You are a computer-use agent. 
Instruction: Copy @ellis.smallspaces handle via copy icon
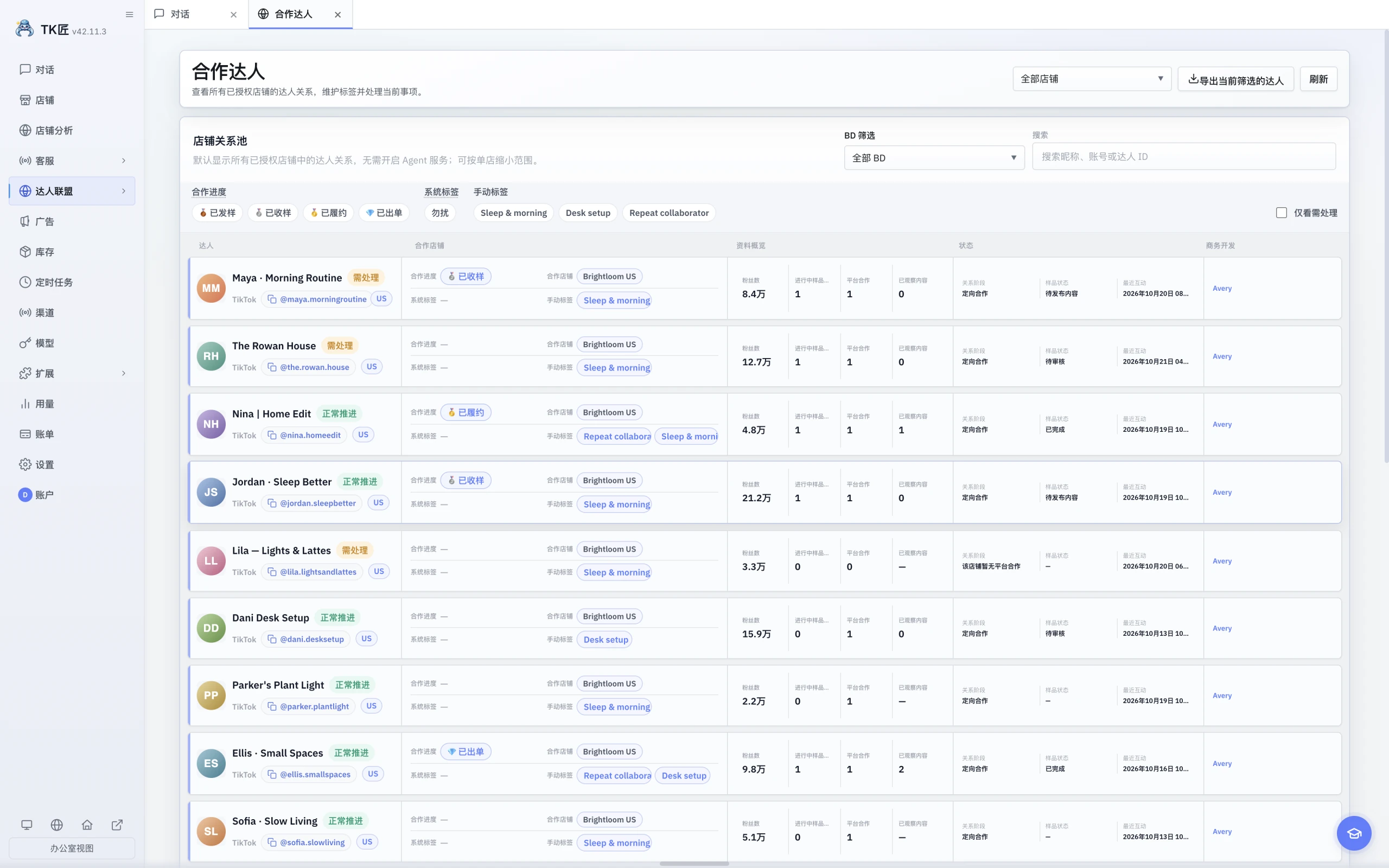coord(272,774)
